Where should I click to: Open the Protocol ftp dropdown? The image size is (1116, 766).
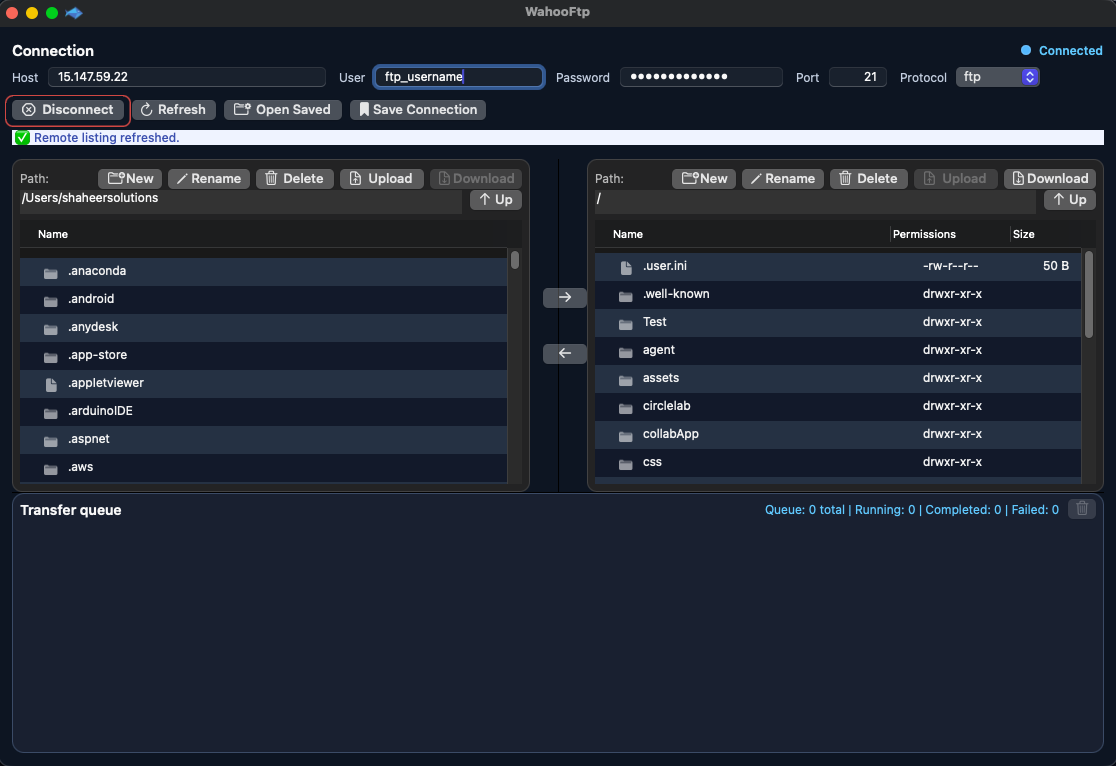(997, 77)
